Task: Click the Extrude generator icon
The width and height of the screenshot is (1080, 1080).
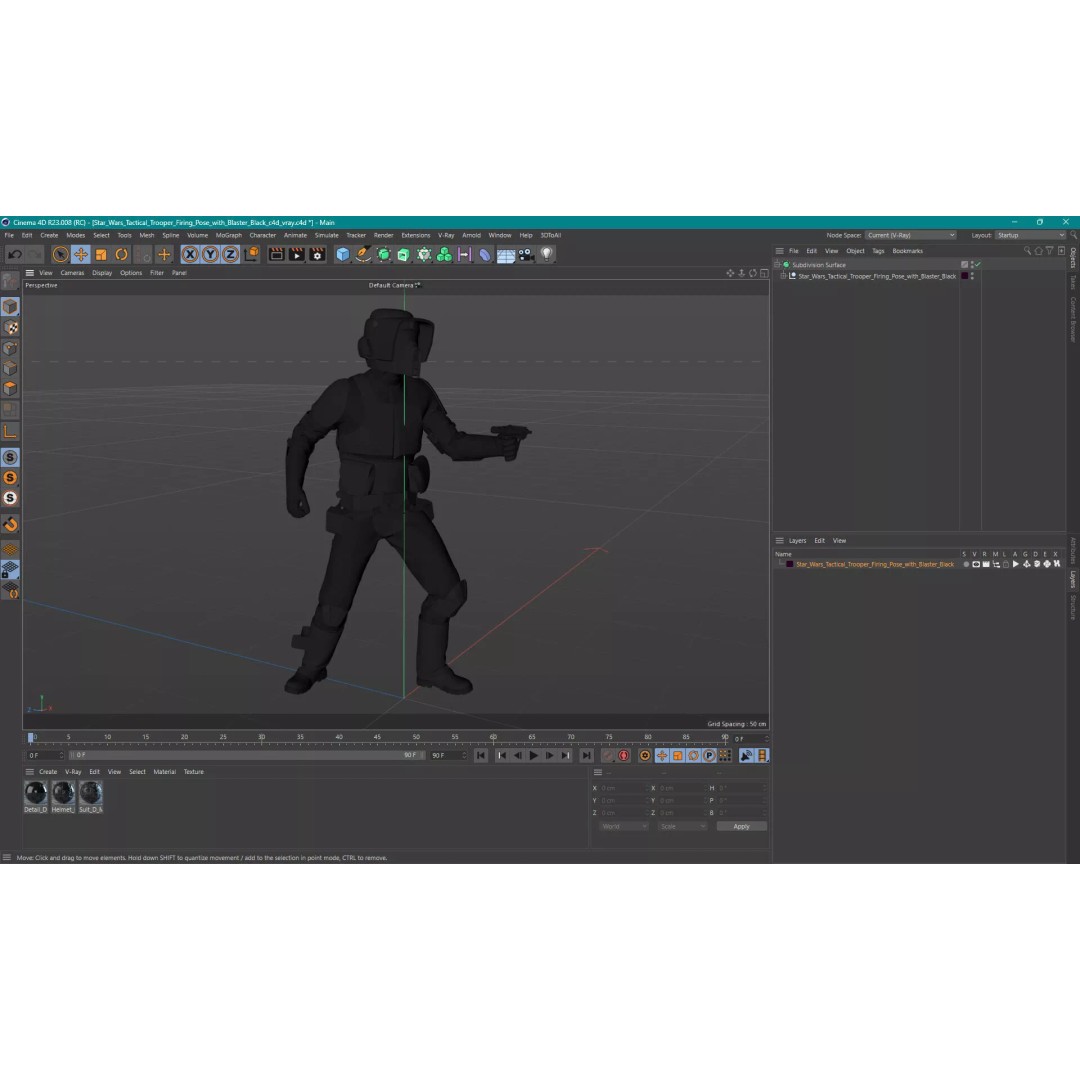Action: click(404, 254)
